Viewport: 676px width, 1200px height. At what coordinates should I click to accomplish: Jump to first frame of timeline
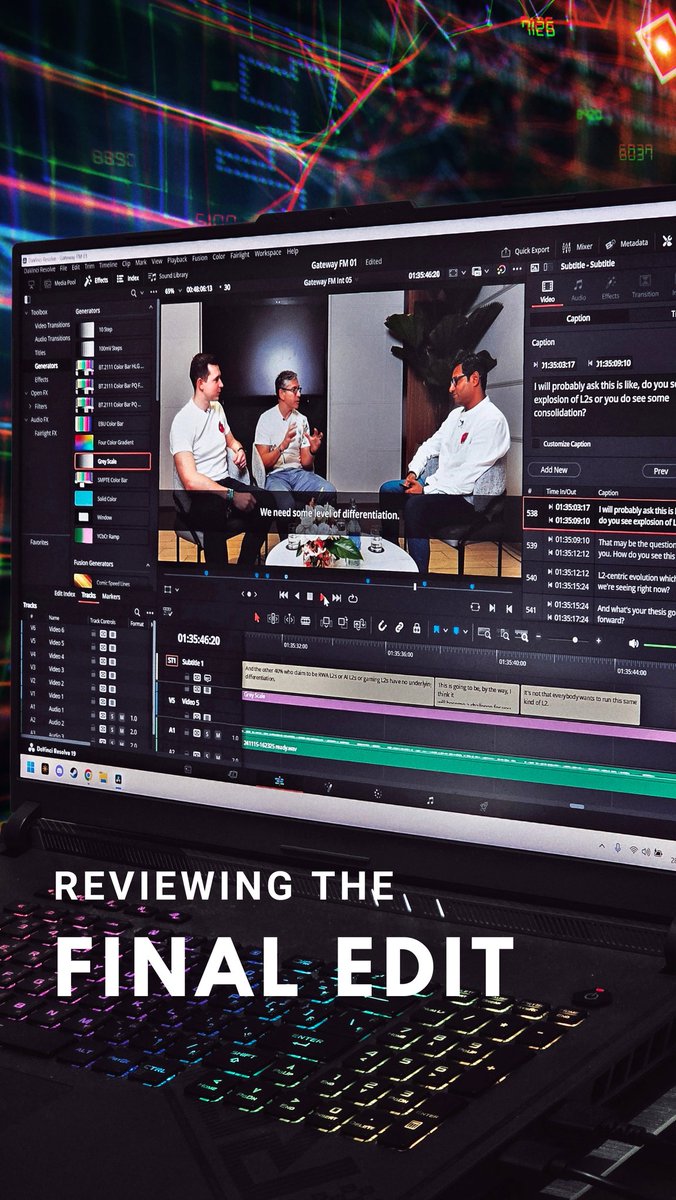[284, 596]
